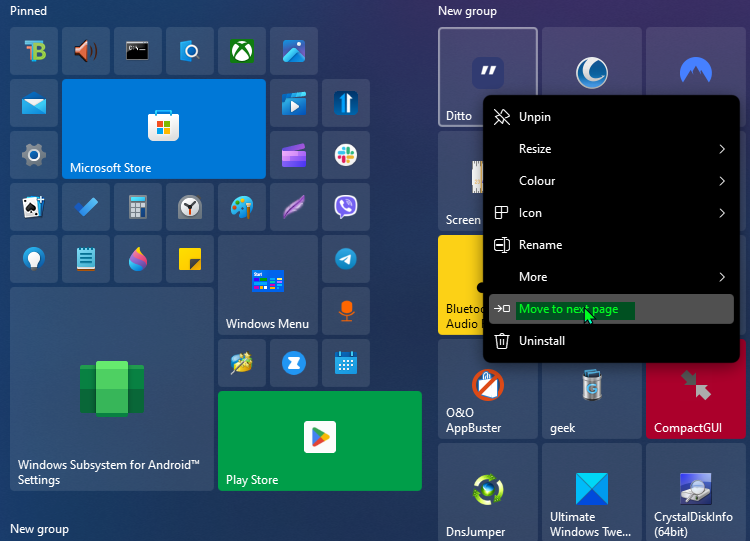Expand the Colour submenu arrow
This screenshot has height=541, width=750.
pos(722,181)
